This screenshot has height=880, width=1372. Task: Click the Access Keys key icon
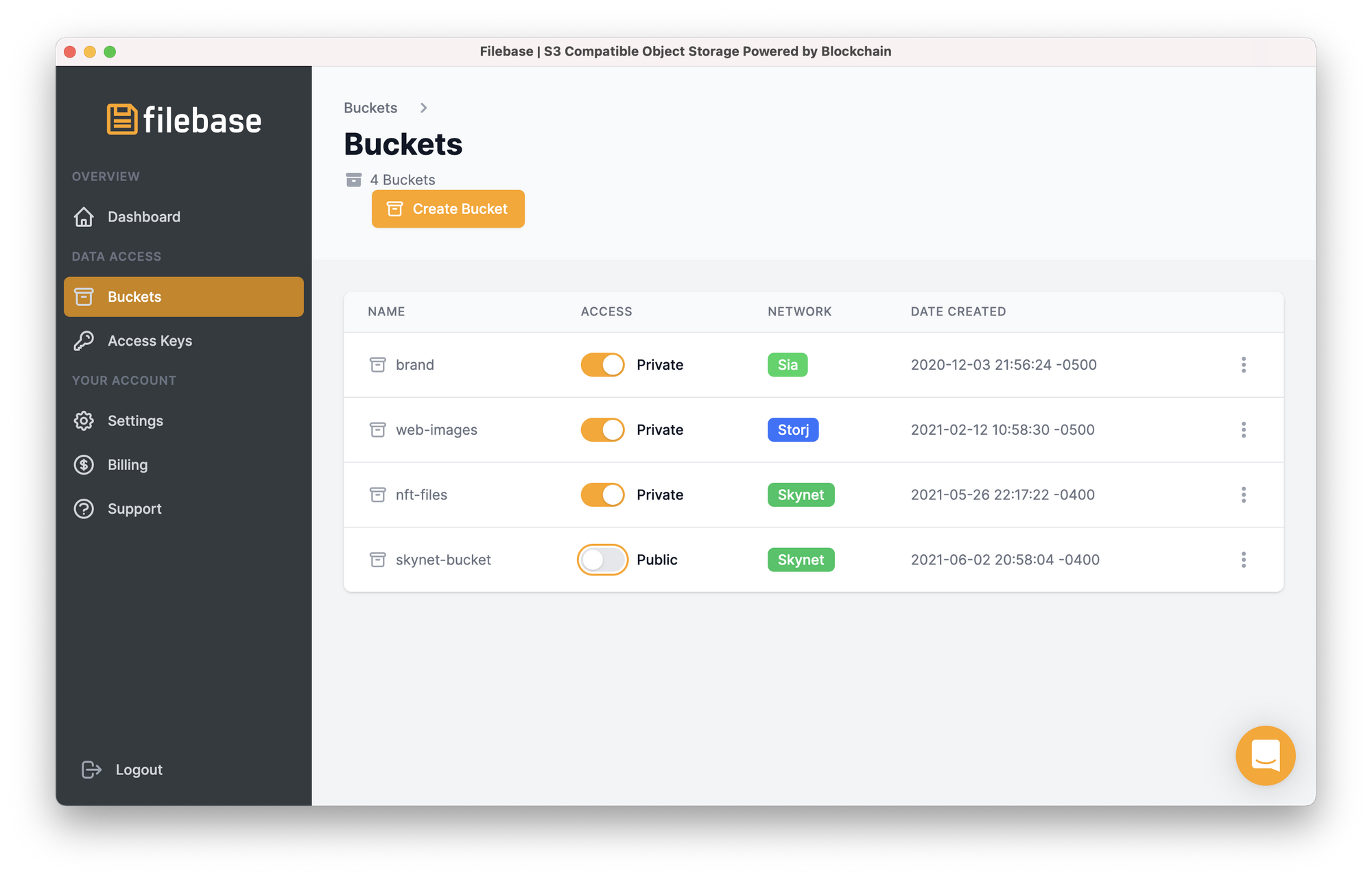[x=84, y=341]
